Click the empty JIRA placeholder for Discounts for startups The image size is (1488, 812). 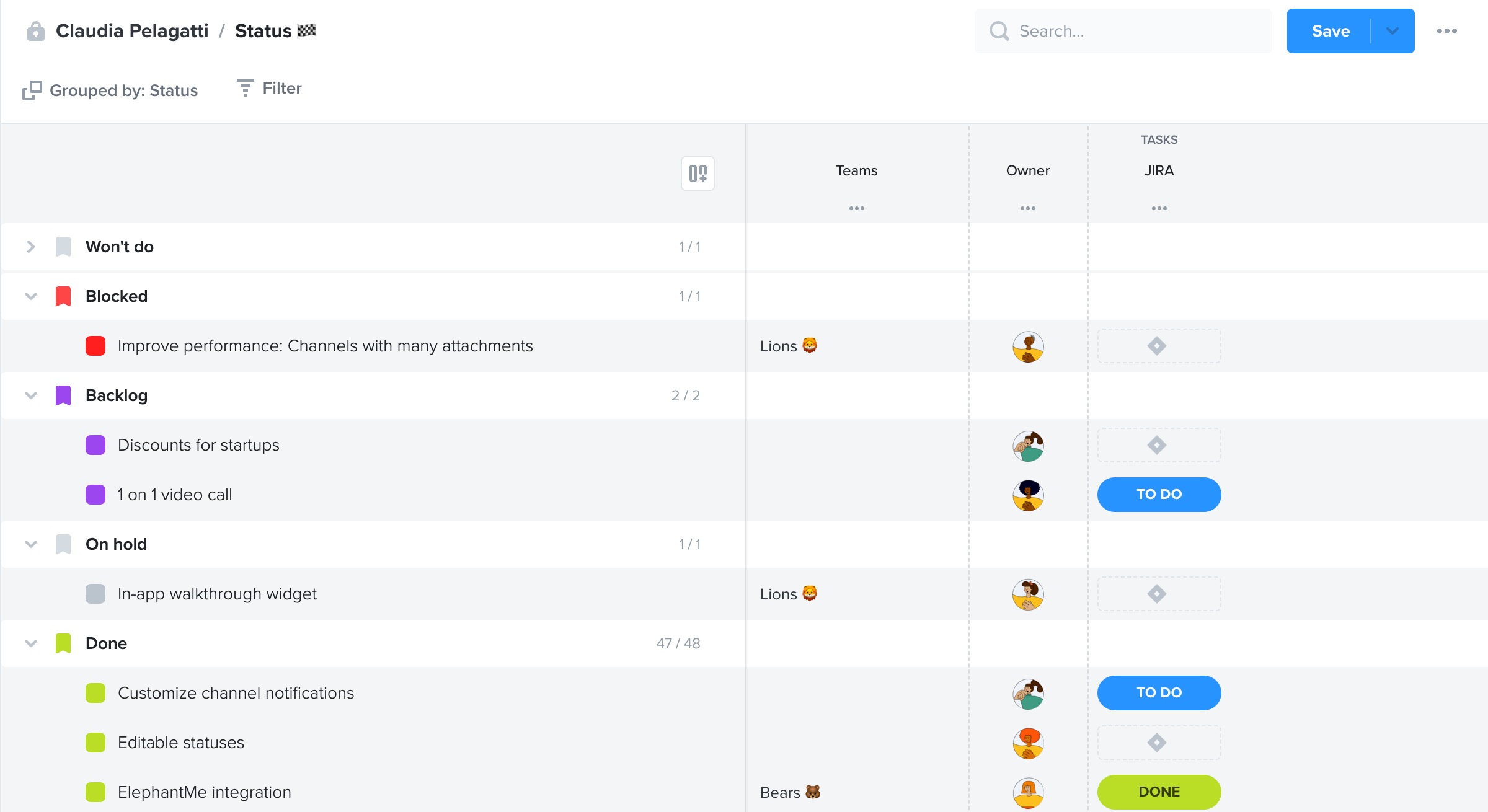coord(1158,445)
